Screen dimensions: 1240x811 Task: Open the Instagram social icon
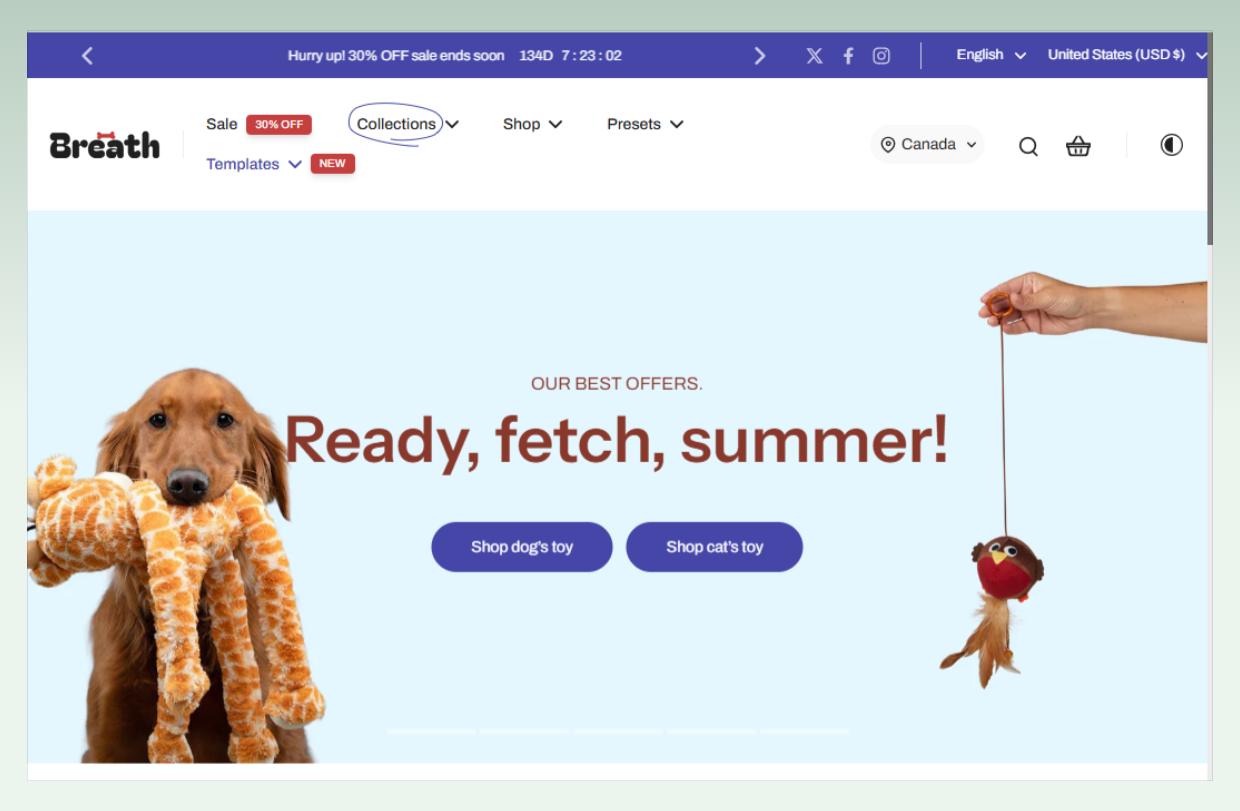click(881, 56)
